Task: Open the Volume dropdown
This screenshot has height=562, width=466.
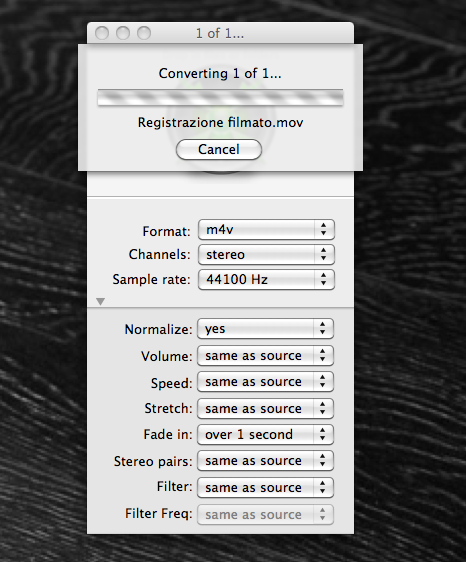Action: point(265,356)
